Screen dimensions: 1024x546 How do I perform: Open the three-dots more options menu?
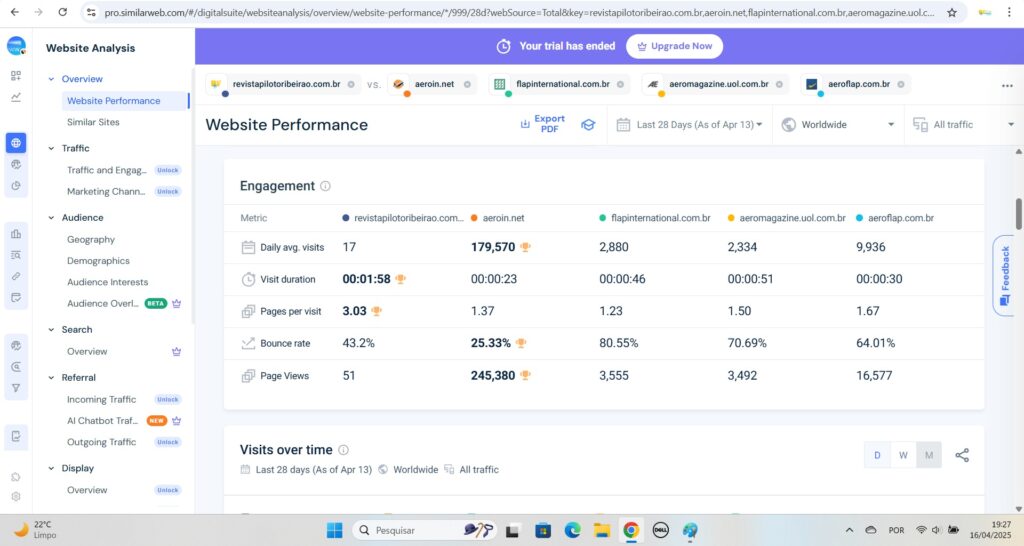[x=1007, y=85]
